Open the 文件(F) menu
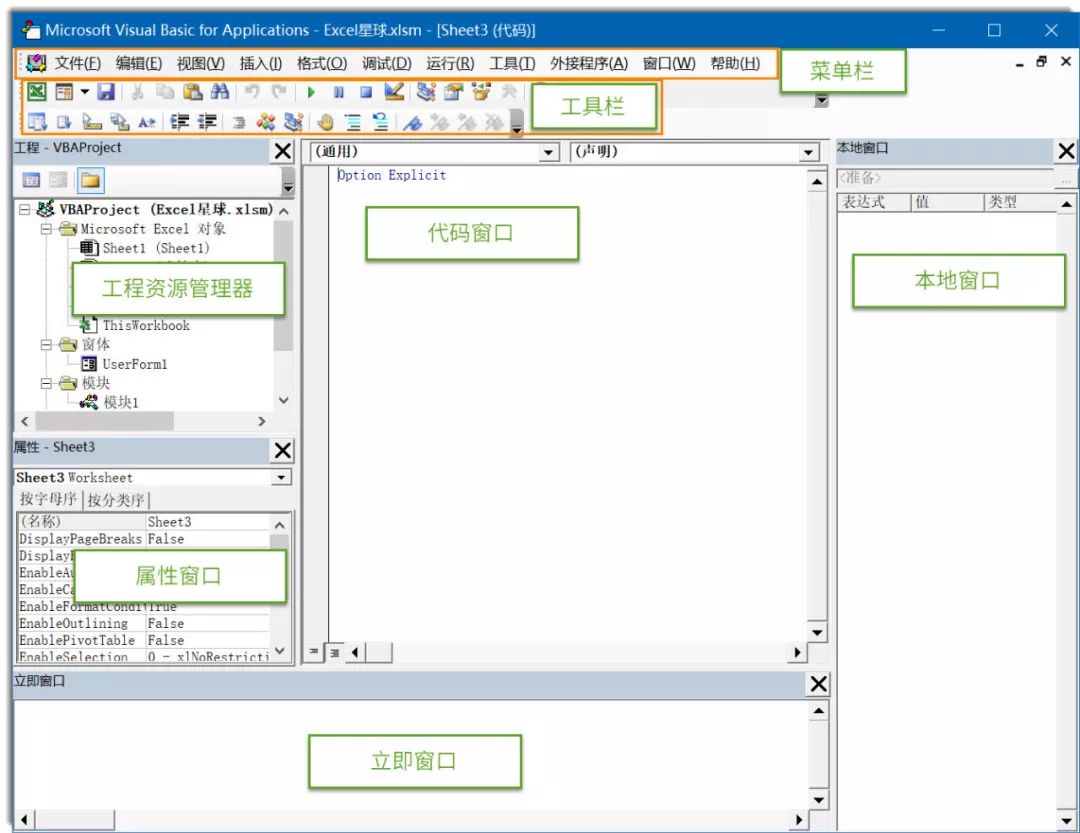Viewport: 1080px width, 833px height. (x=77, y=63)
